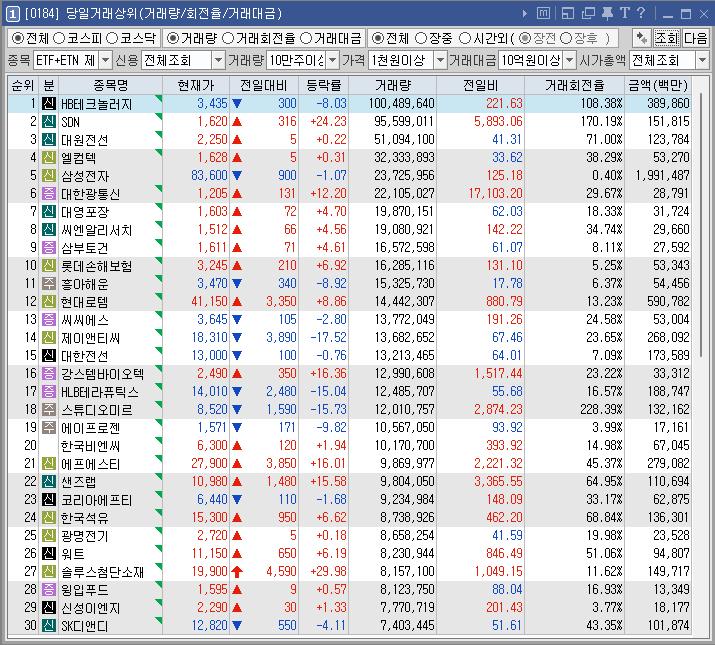Open the HLB테라퓨틱스 stock row
The width and height of the screenshot is (715, 645).
coord(349,391)
